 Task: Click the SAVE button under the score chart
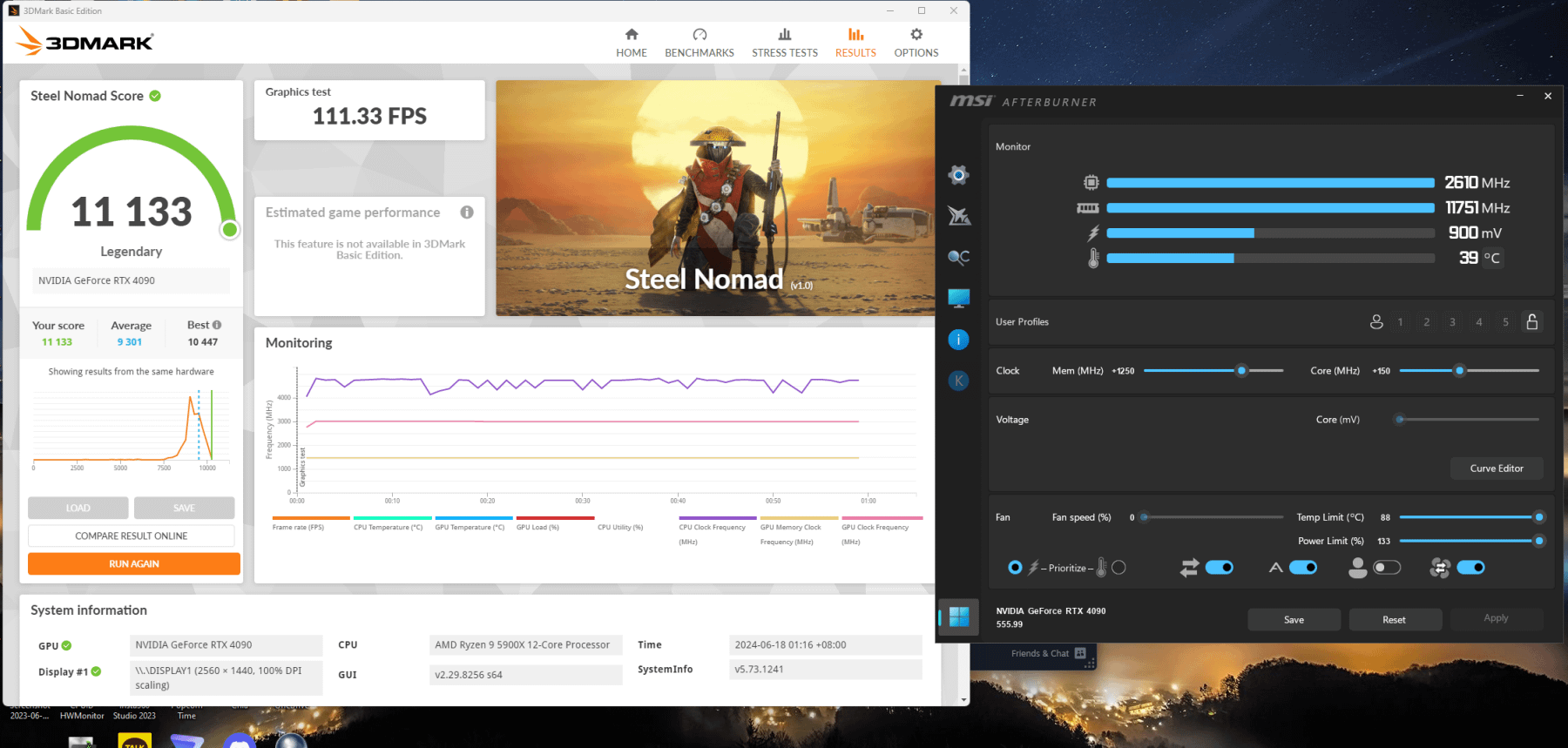[185, 508]
